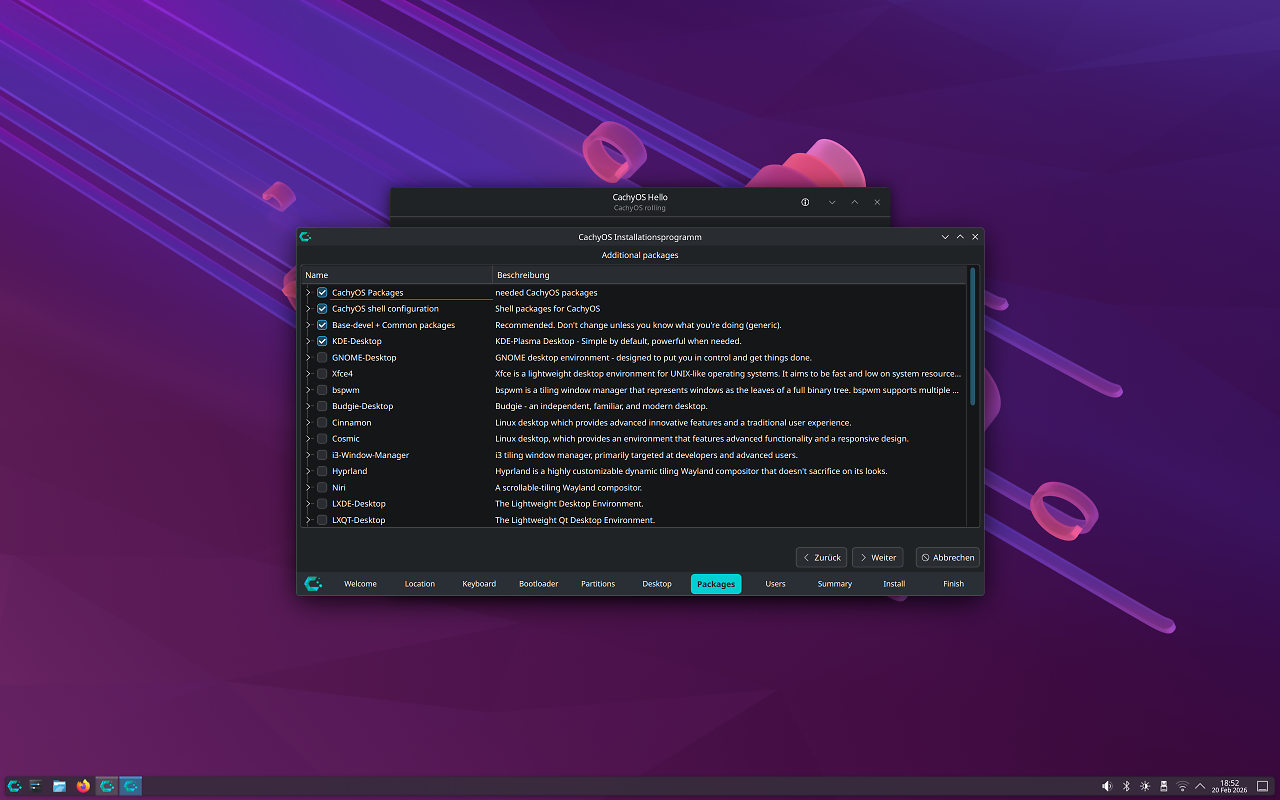Open the CachyOS application launcher

14,786
